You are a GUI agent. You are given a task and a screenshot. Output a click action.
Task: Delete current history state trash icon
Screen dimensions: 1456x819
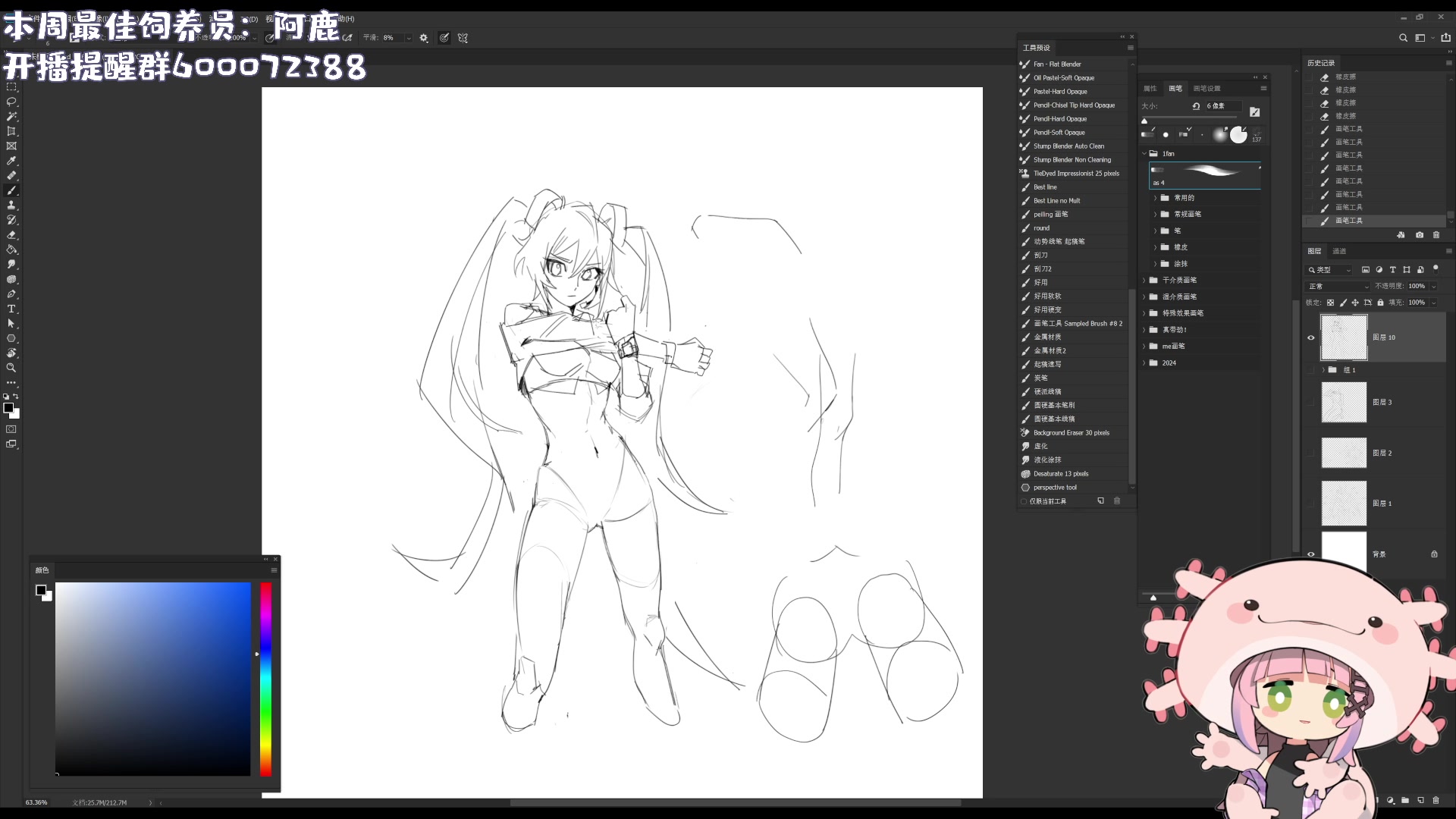pos(1436,235)
